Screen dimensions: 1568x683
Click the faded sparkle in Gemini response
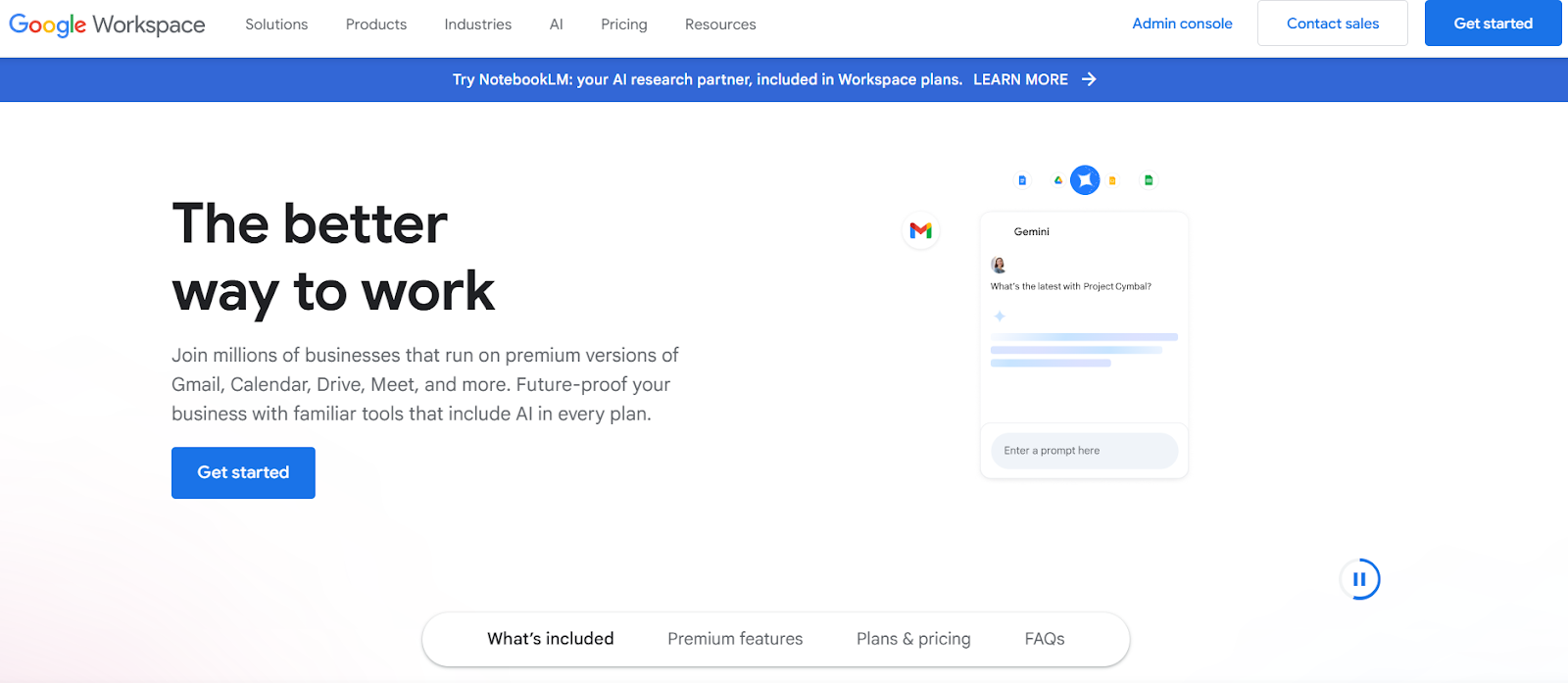pyautogui.click(x=1000, y=316)
